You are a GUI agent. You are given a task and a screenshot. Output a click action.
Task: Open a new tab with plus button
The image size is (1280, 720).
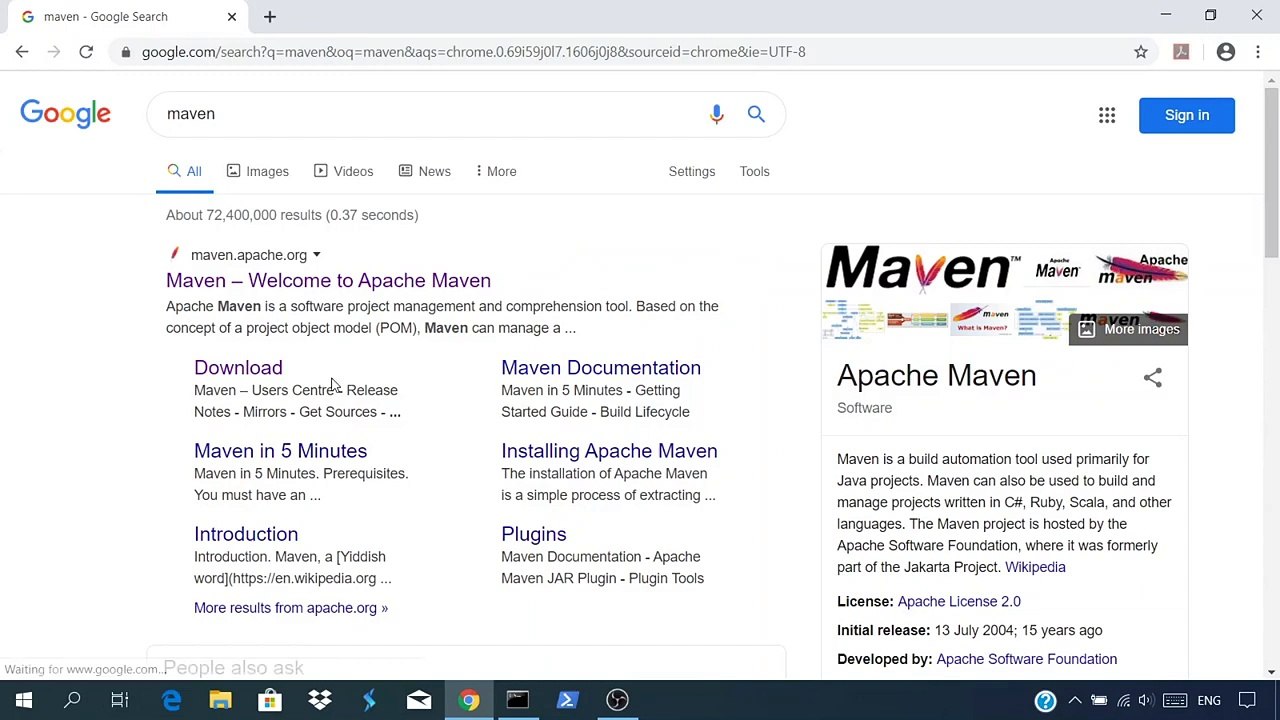coord(270,17)
